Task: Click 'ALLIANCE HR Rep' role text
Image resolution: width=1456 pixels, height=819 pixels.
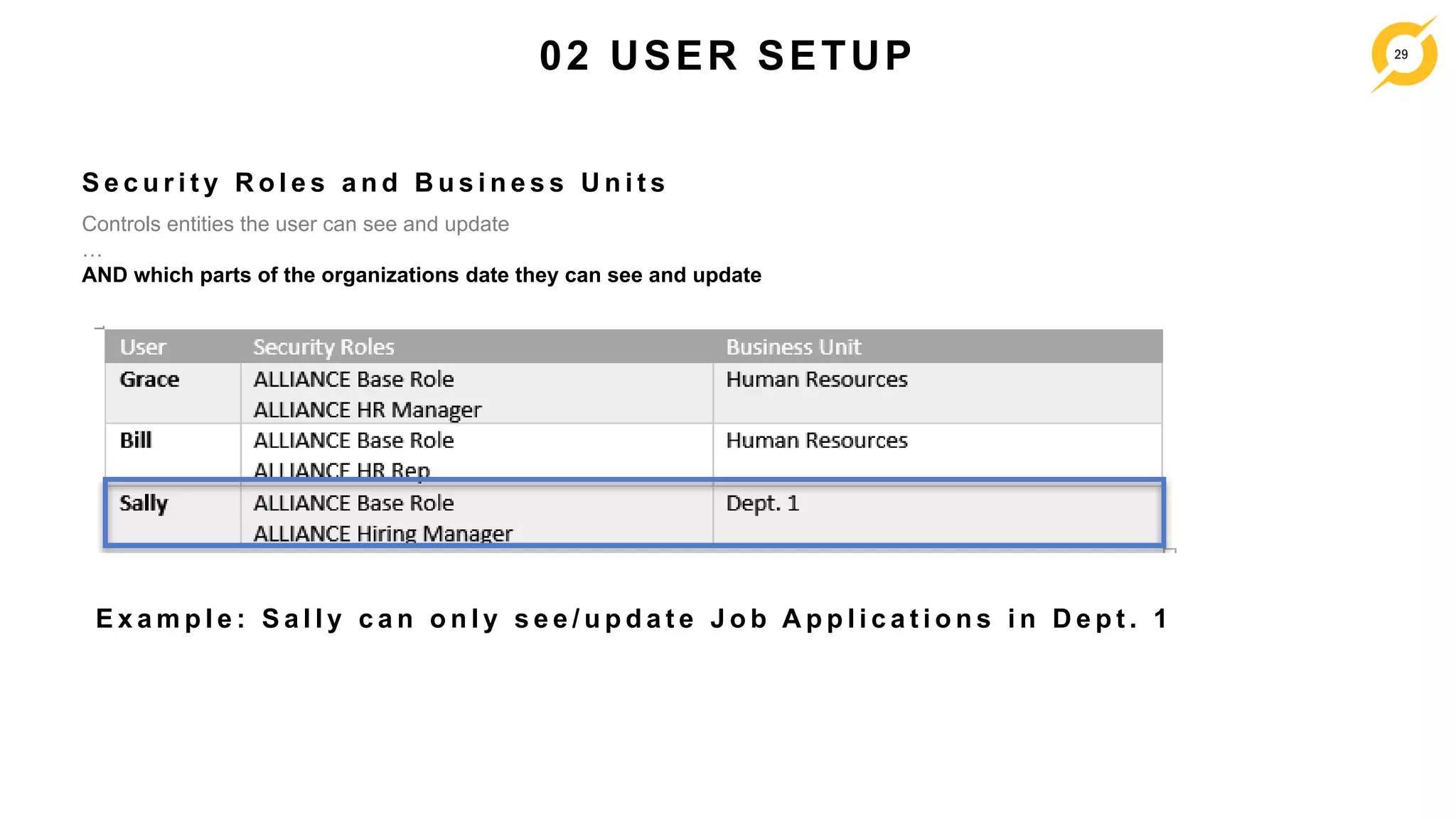Action: (342, 470)
